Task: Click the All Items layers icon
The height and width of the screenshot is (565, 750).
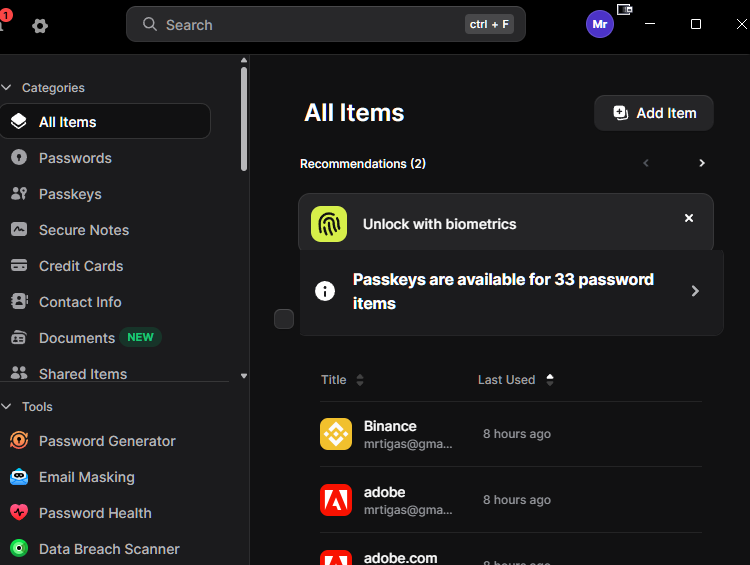Action: 19,121
